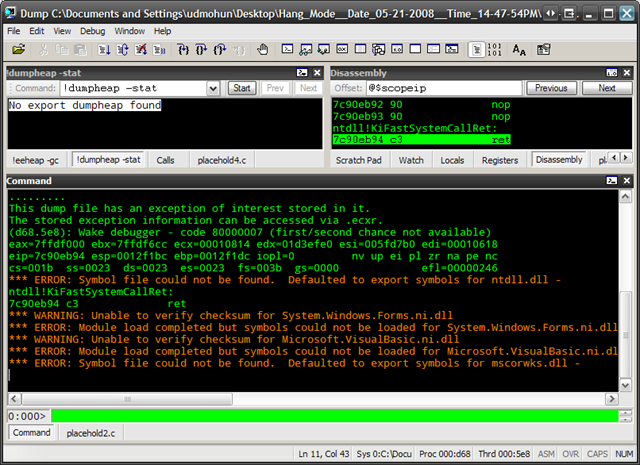Open the Disassembly window via toolbar icon
640x465 pixels.
tap(397, 50)
